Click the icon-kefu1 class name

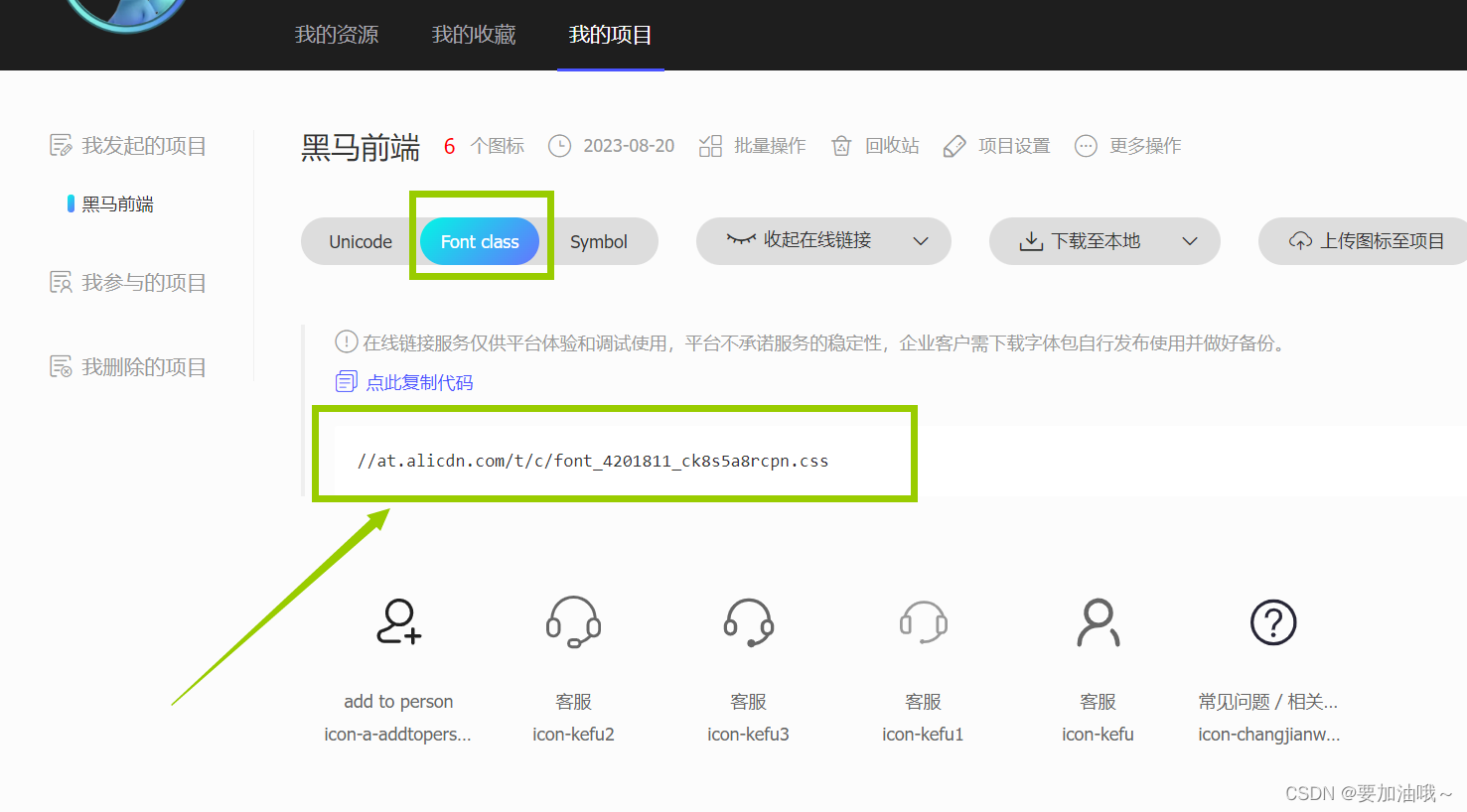923,735
